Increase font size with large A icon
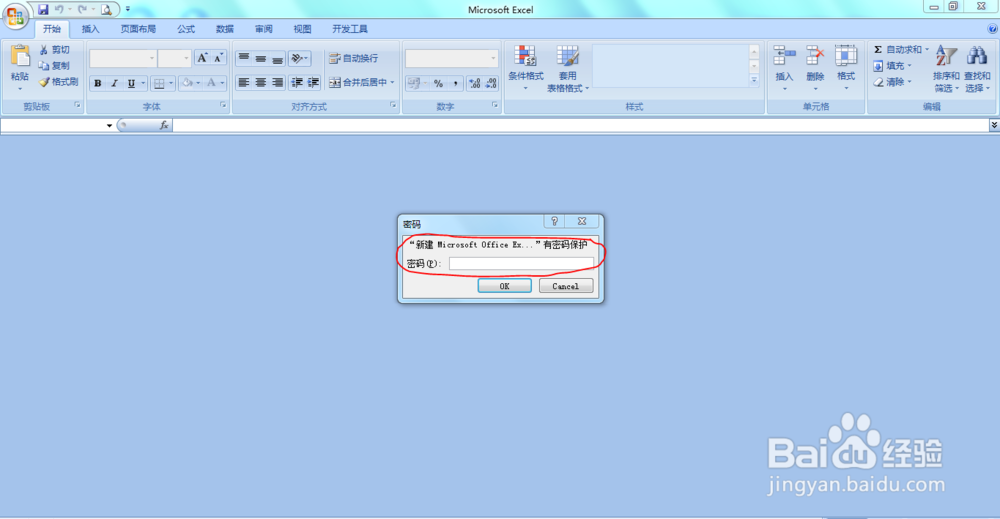The height and width of the screenshot is (519, 1000). coord(202,58)
